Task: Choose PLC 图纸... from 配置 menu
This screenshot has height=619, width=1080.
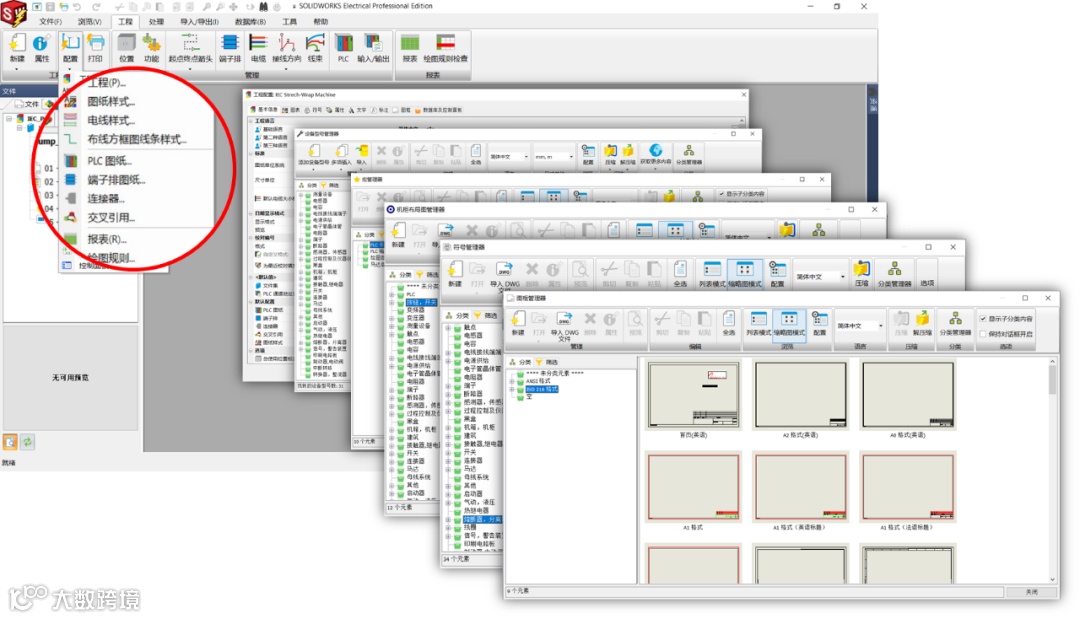Action: coord(109,160)
